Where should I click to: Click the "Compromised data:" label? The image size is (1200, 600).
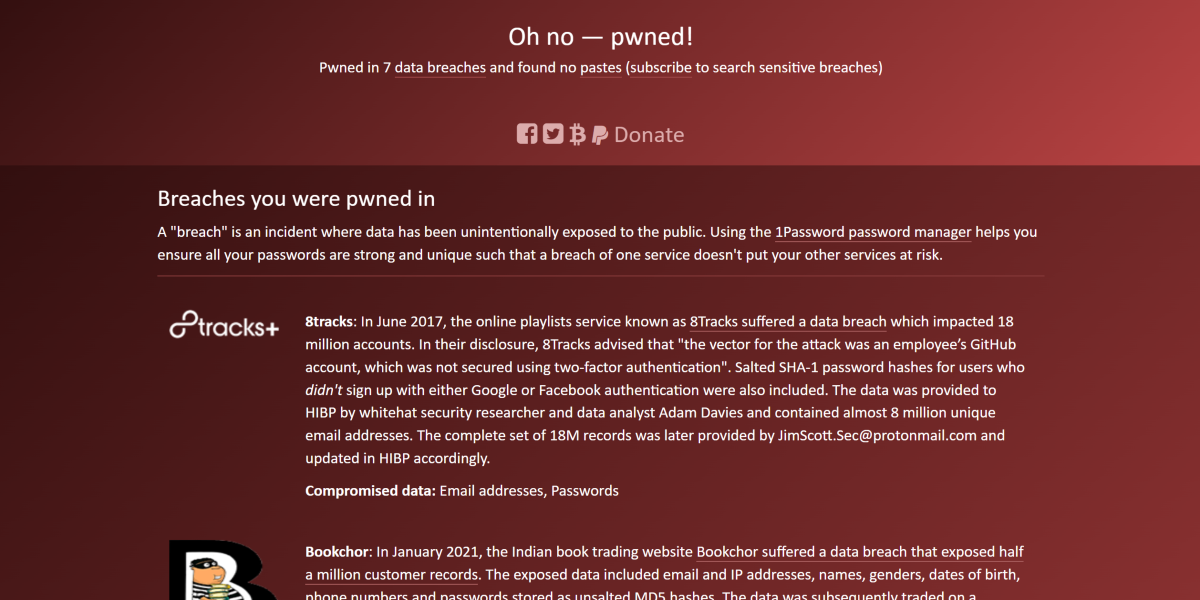(370, 491)
